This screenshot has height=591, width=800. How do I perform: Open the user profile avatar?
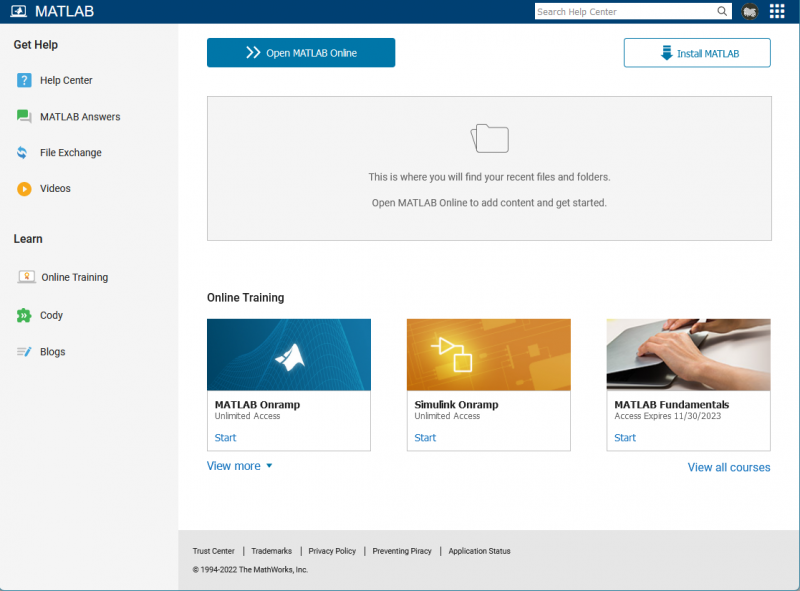pos(749,11)
